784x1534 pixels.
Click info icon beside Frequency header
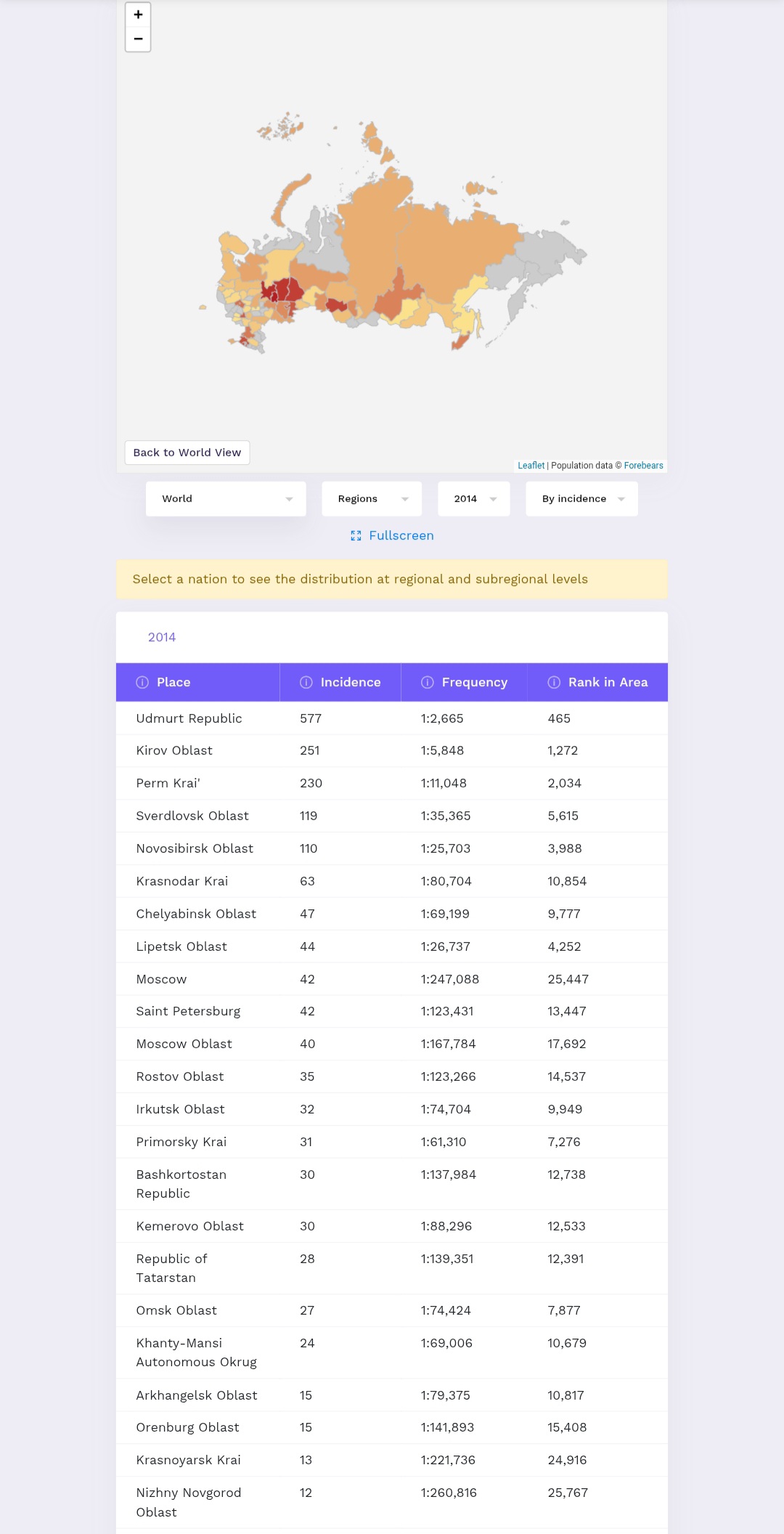[428, 682]
